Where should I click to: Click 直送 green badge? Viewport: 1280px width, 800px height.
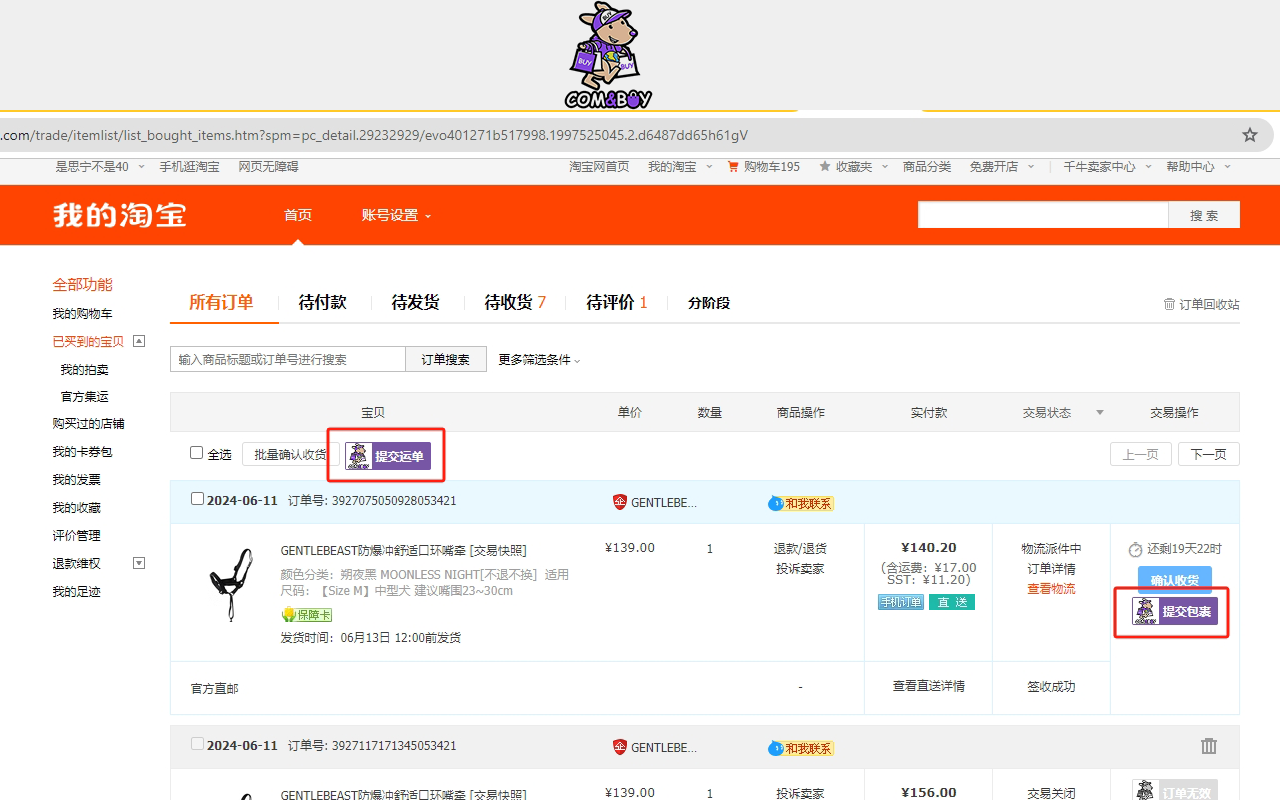point(952,602)
